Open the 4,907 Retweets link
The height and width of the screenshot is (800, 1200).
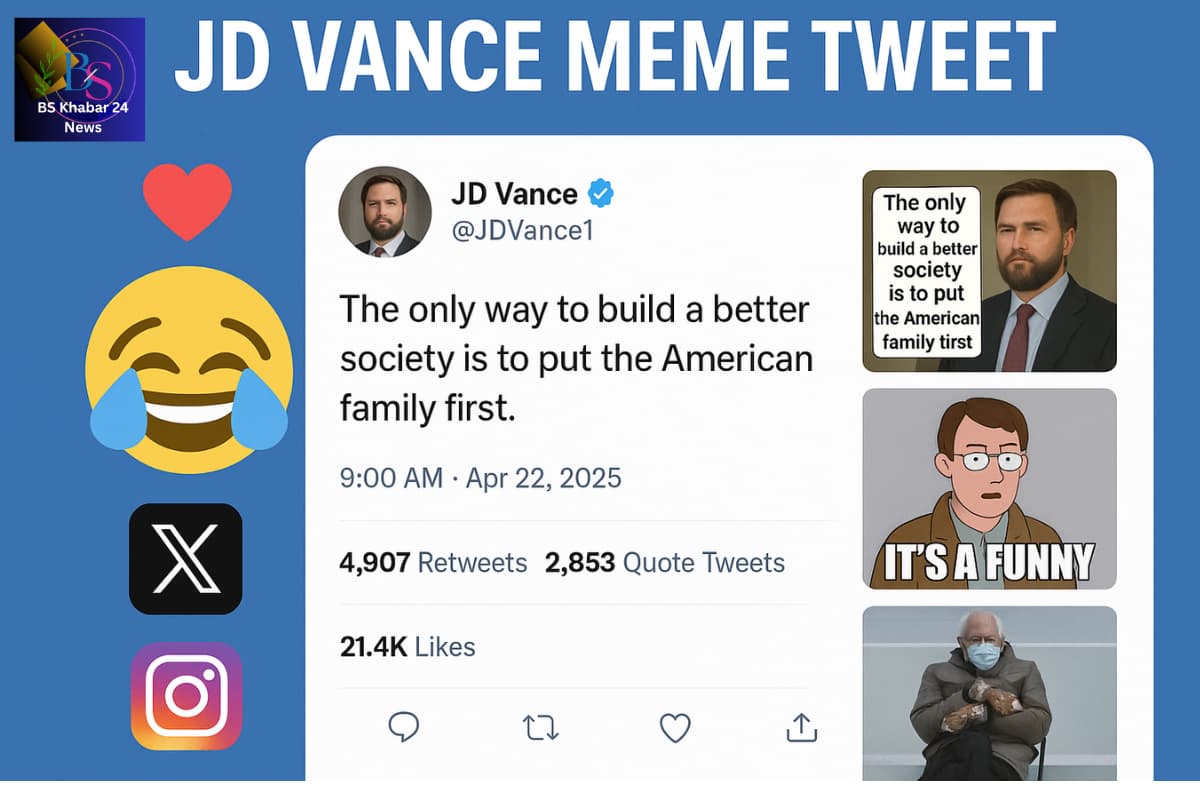tap(432, 562)
